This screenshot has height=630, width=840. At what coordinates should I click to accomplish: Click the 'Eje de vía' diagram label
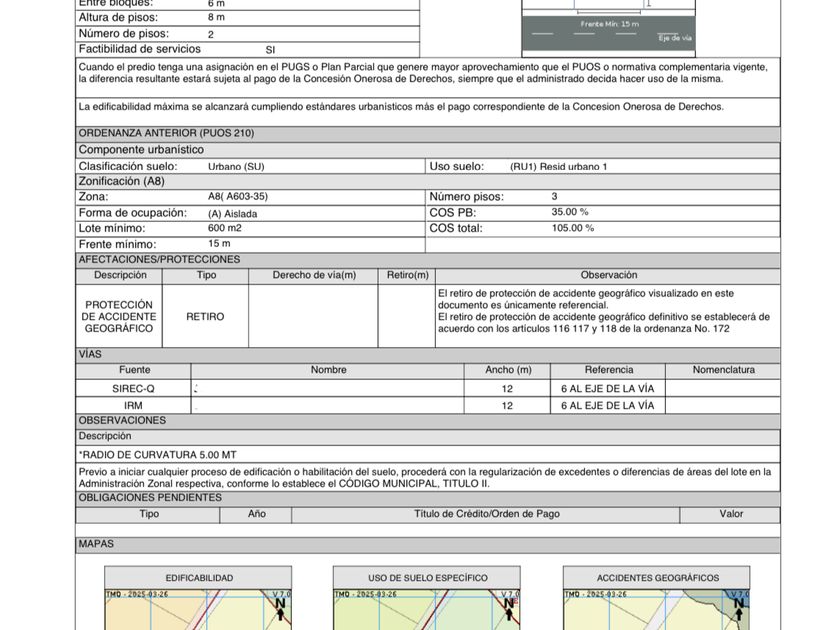click(x=675, y=38)
